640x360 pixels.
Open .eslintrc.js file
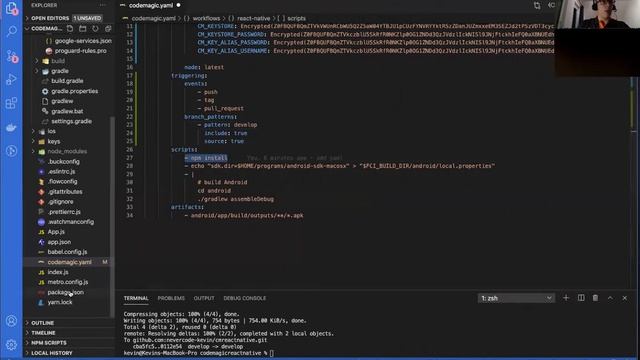pyautogui.click(x=61, y=172)
